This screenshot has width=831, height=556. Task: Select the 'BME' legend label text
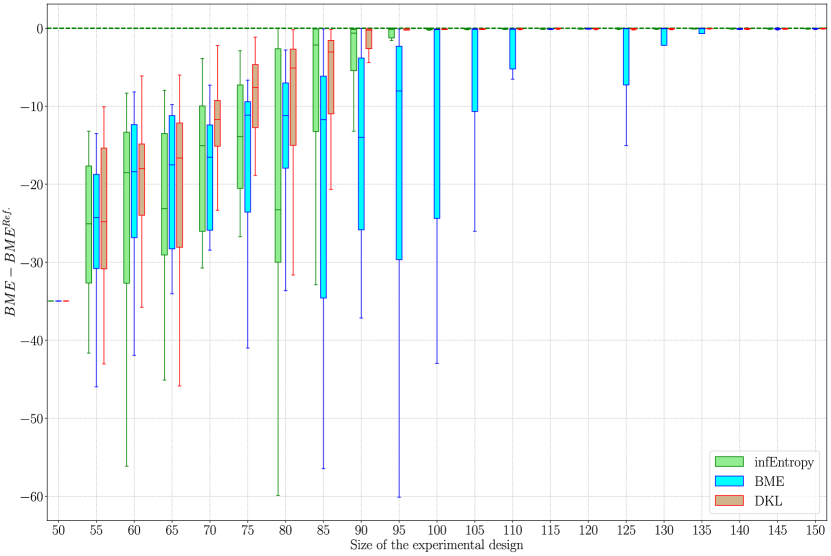tap(769, 481)
